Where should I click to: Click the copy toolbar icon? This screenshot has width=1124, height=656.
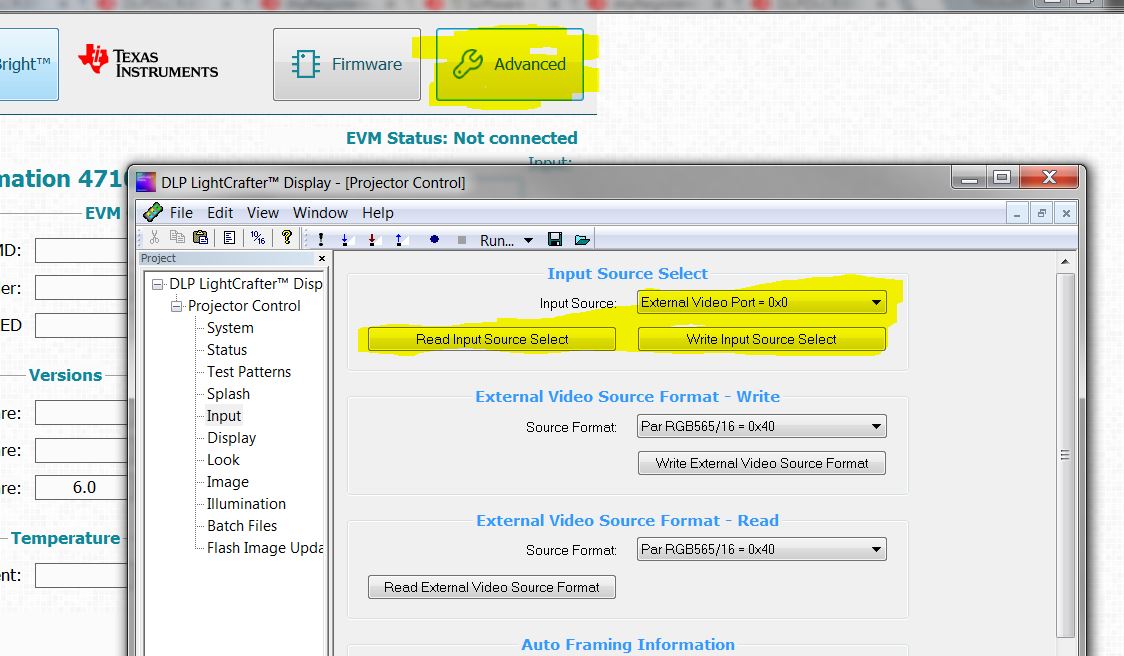pos(177,237)
